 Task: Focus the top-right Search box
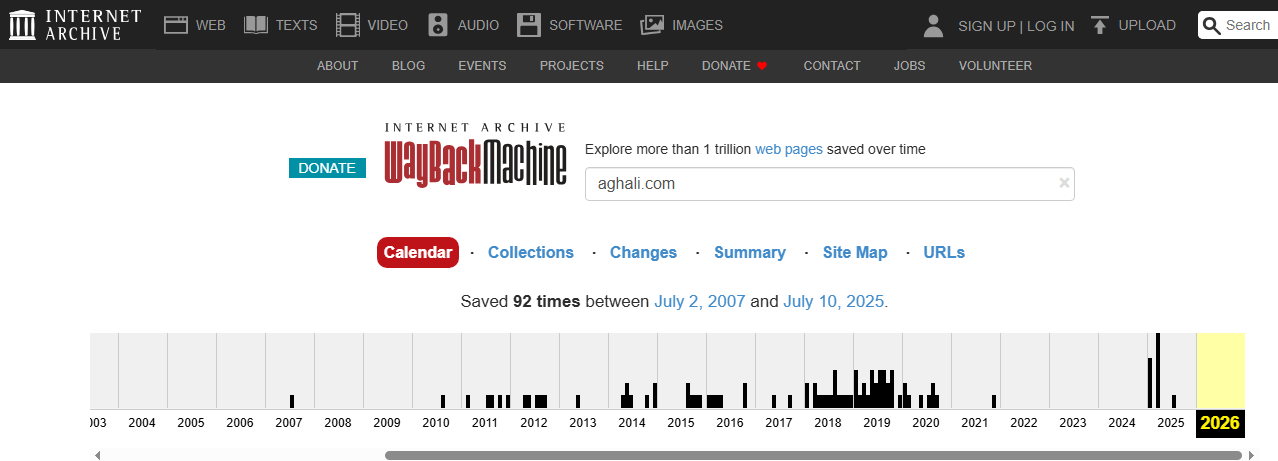click(1238, 25)
